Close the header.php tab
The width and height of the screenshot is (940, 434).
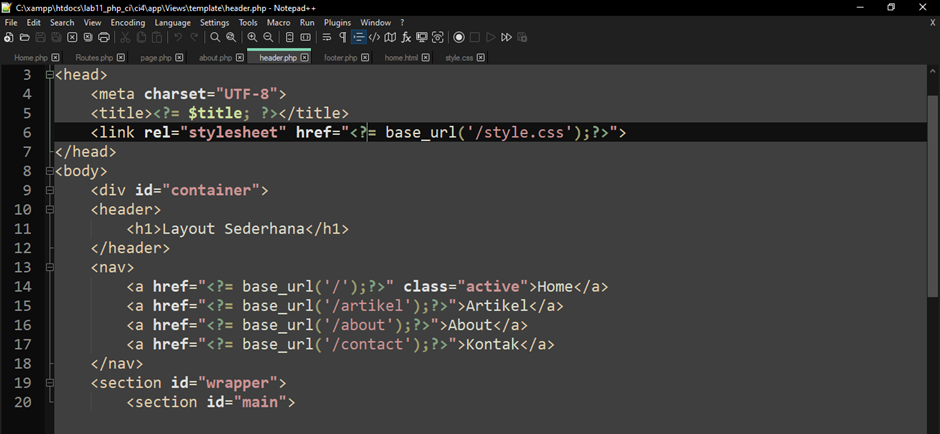(x=305, y=58)
